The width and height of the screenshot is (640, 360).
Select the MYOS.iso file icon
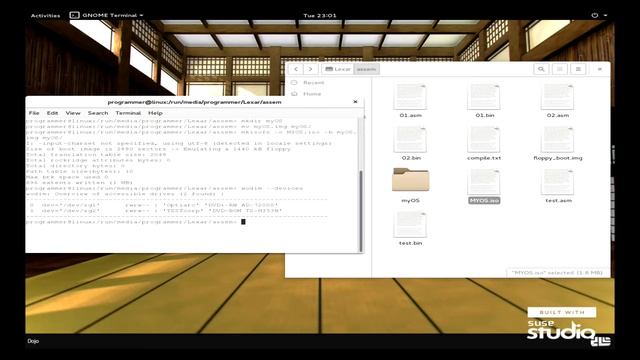click(484, 182)
